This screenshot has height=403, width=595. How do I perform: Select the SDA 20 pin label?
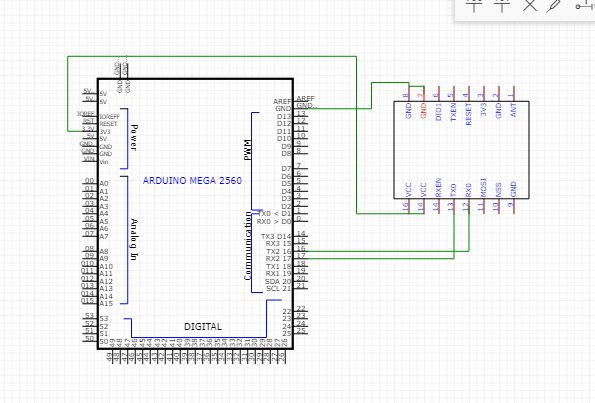[278, 282]
